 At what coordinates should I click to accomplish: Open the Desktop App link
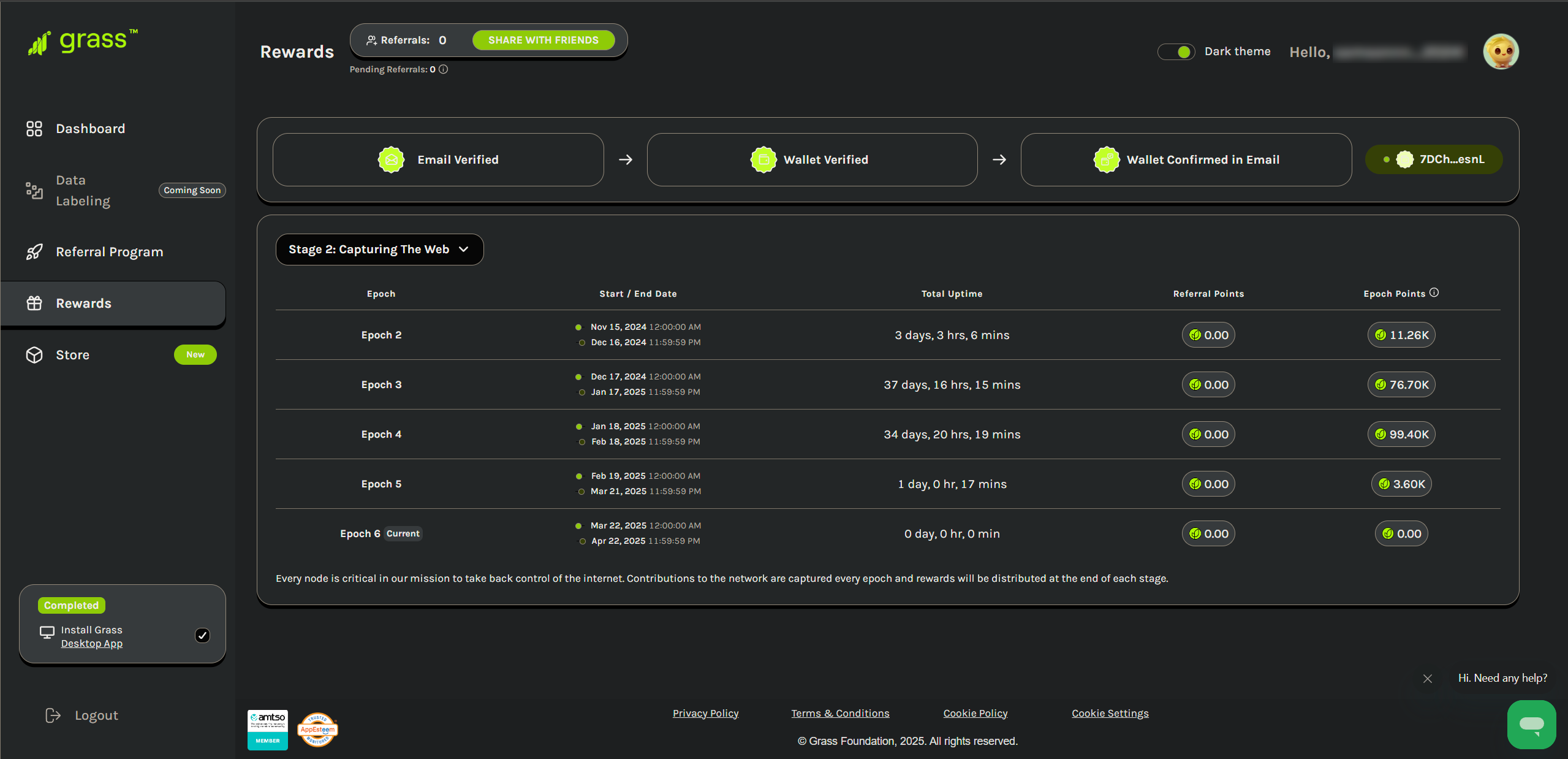91,644
